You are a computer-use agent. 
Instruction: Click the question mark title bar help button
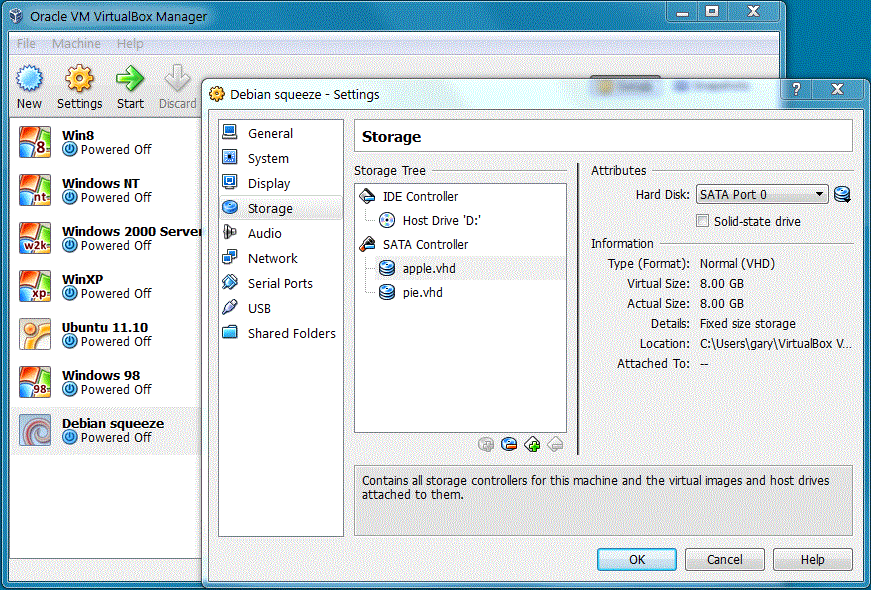click(x=796, y=89)
